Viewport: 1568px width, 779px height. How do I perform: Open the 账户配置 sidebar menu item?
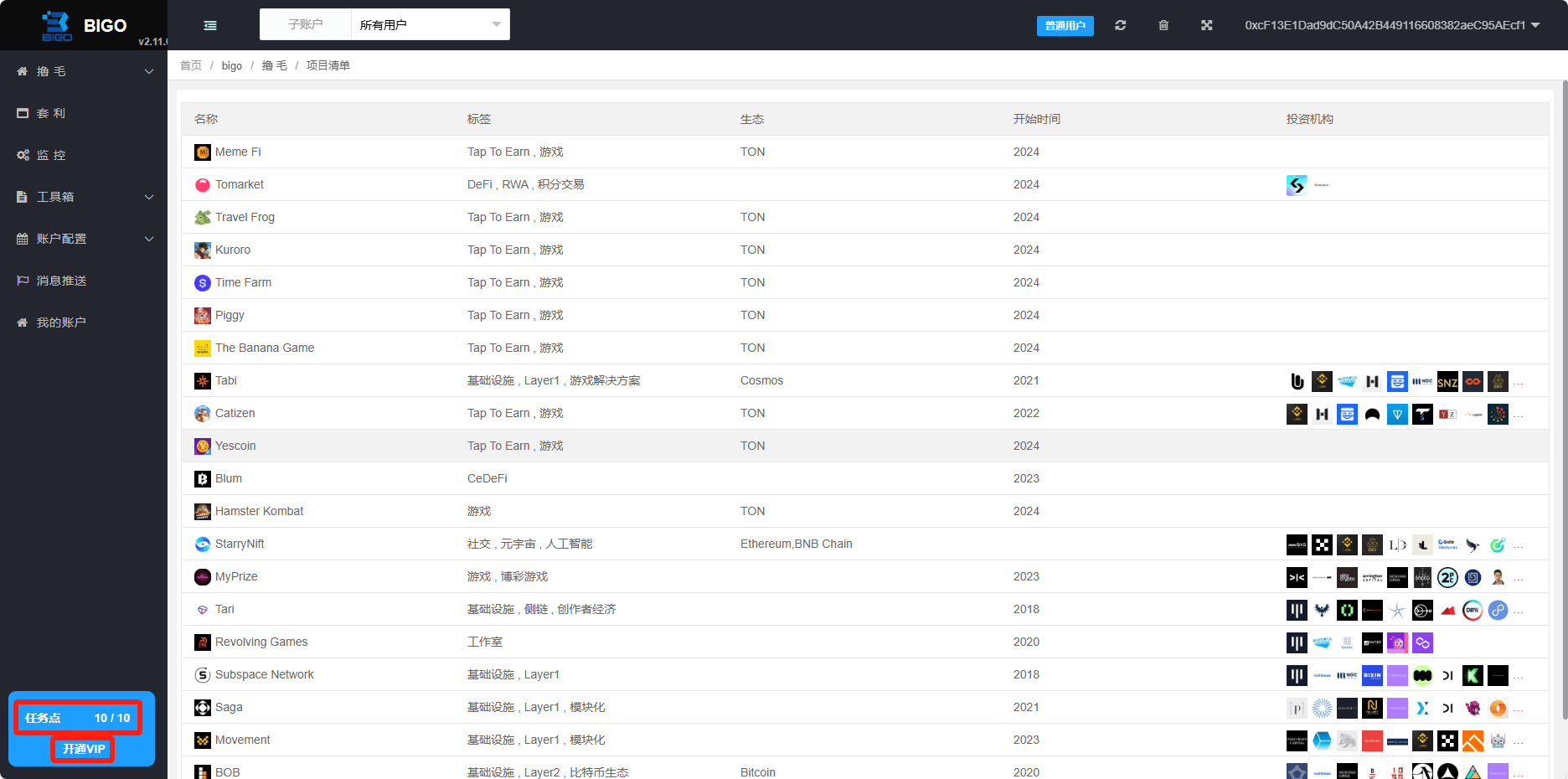point(84,239)
